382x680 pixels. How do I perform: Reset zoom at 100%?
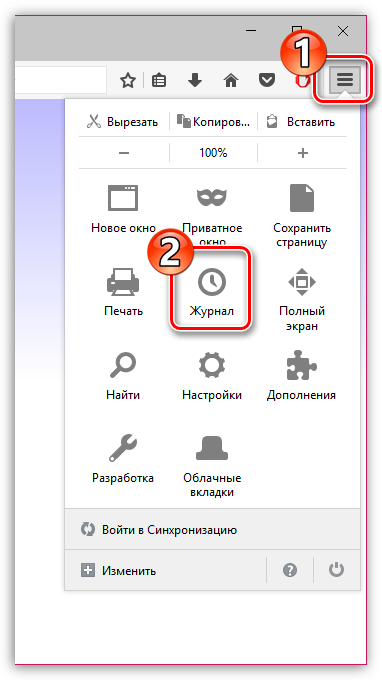pyautogui.click(x=213, y=153)
